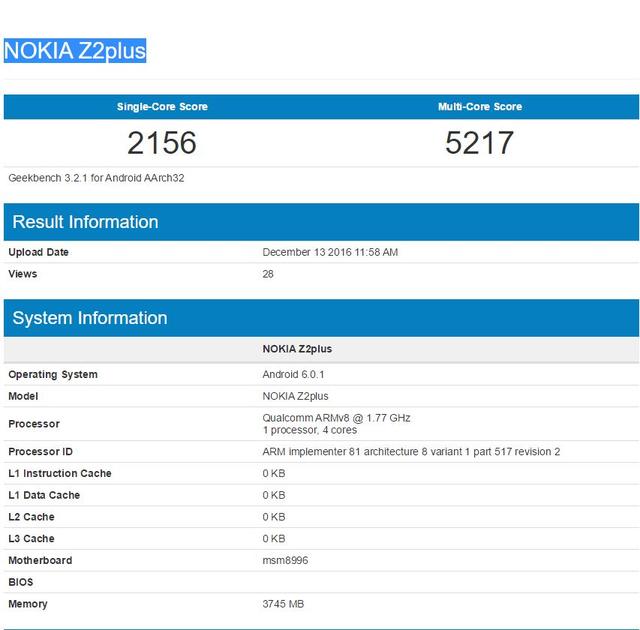Click the Processor ID label

click(40, 452)
